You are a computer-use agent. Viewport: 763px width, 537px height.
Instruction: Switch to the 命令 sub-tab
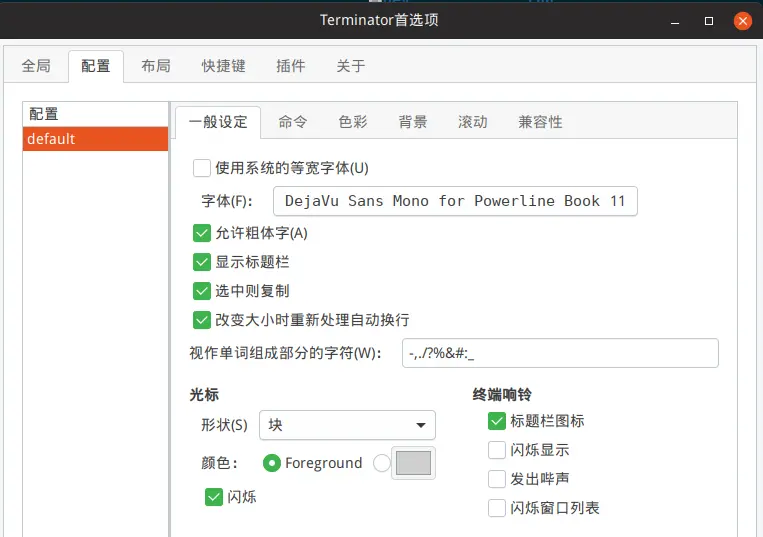point(292,122)
